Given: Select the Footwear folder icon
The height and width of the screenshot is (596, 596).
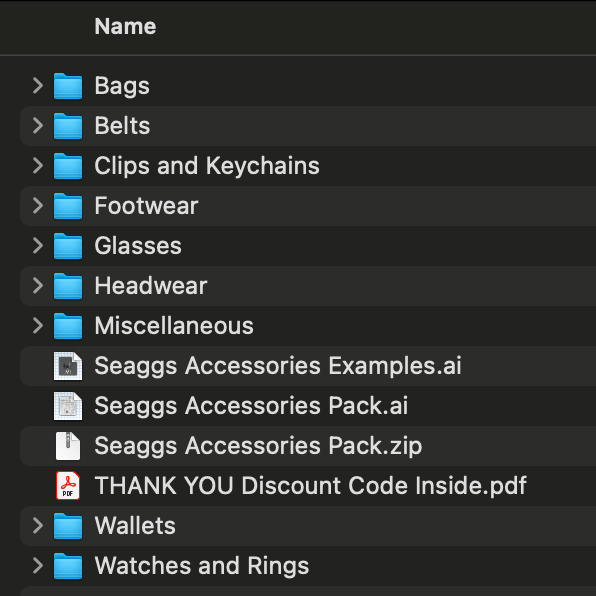Looking at the screenshot, I should pyautogui.click(x=68, y=206).
